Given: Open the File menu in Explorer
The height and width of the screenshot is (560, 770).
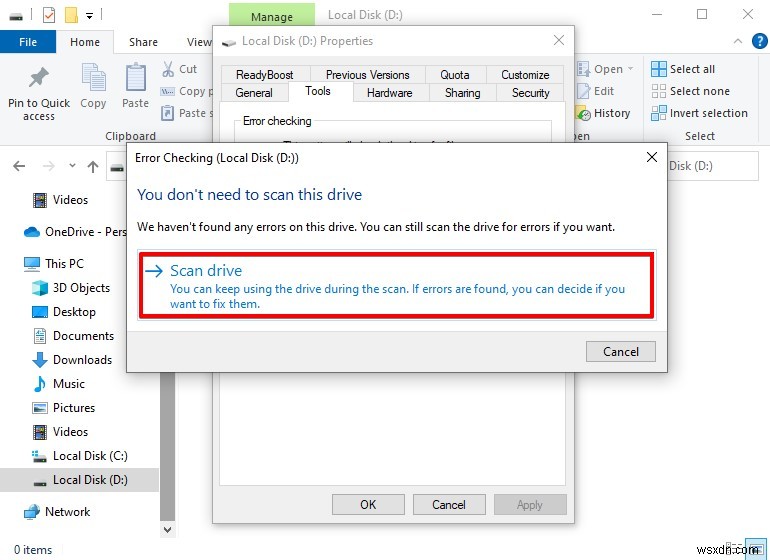Looking at the screenshot, I should coord(28,42).
